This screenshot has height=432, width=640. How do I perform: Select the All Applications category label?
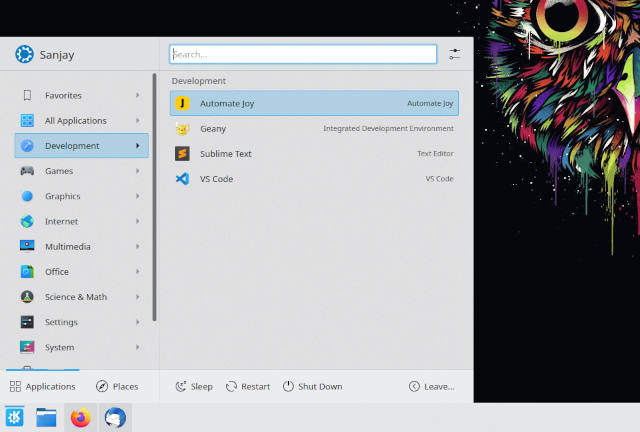point(76,121)
